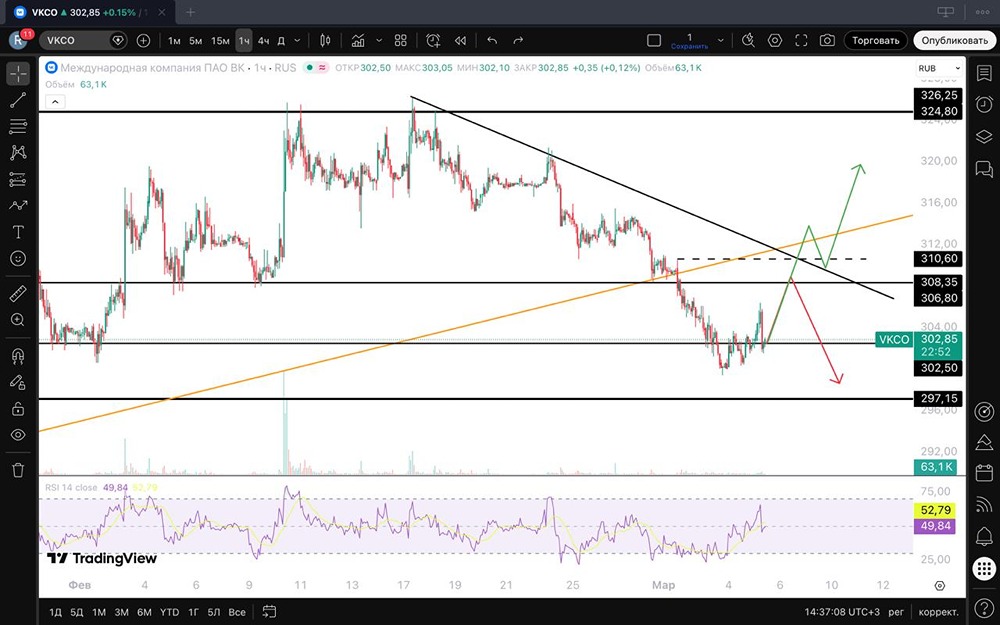This screenshot has height=625, width=1000.
Task: Open the object tree layers panel
Action: pos(984,136)
